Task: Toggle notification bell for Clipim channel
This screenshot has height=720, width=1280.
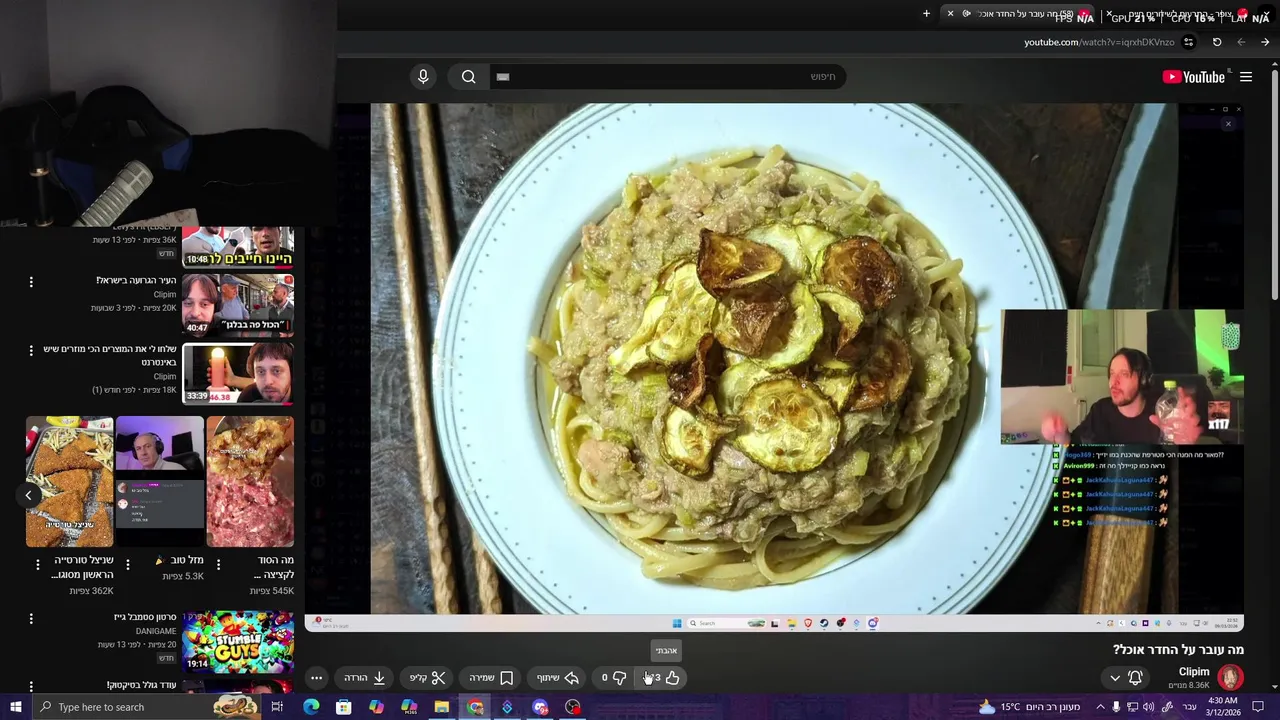Action: 1135,678
